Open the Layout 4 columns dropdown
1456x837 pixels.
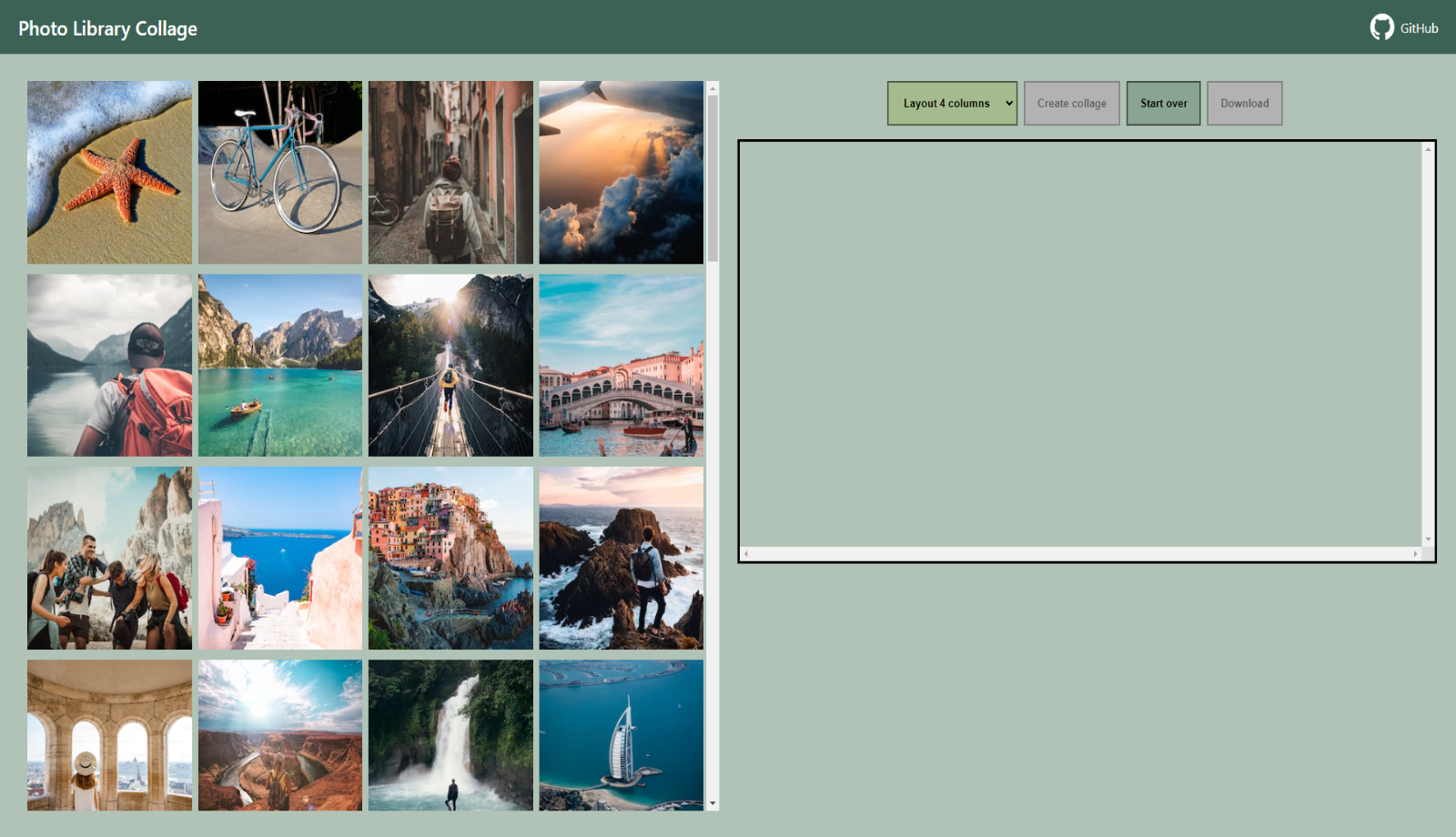click(952, 104)
